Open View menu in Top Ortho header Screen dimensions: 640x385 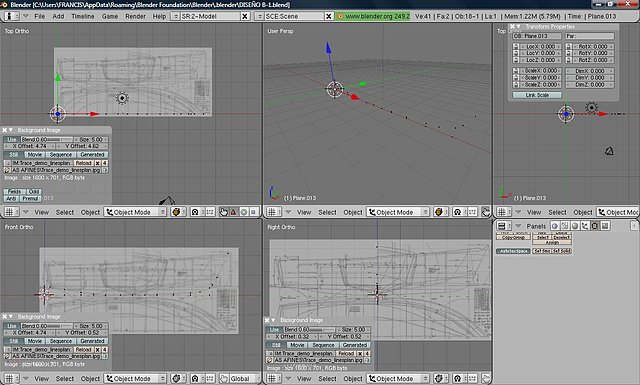pyautogui.click(x=42, y=212)
